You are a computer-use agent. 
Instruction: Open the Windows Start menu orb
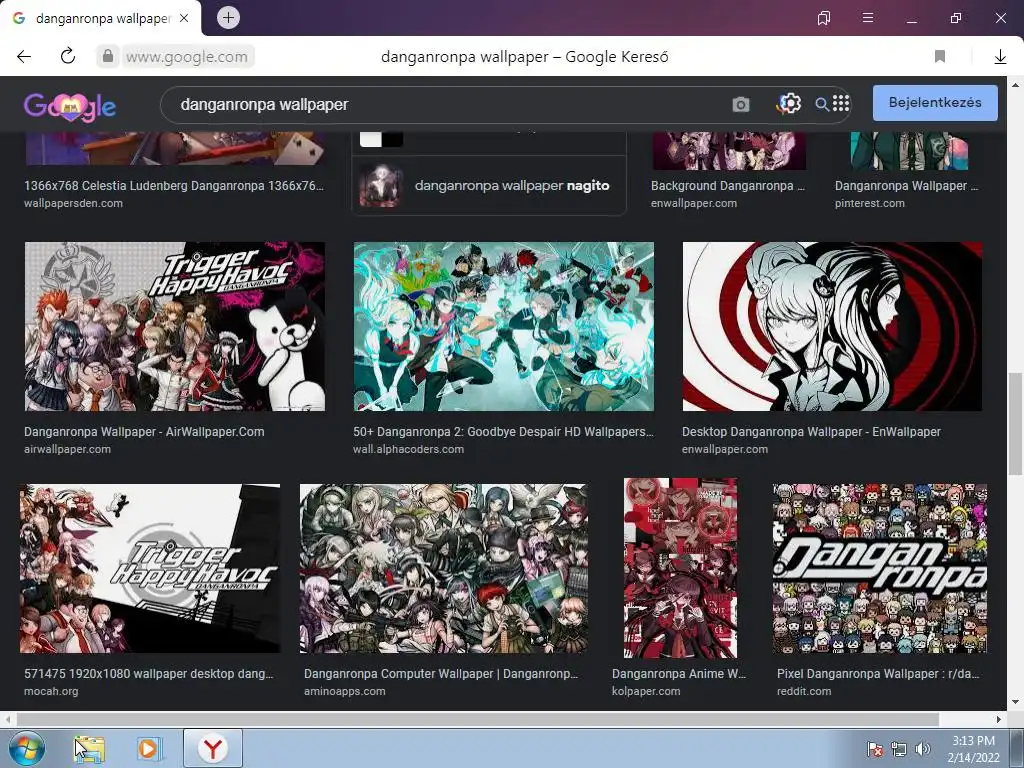coord(26,748)
